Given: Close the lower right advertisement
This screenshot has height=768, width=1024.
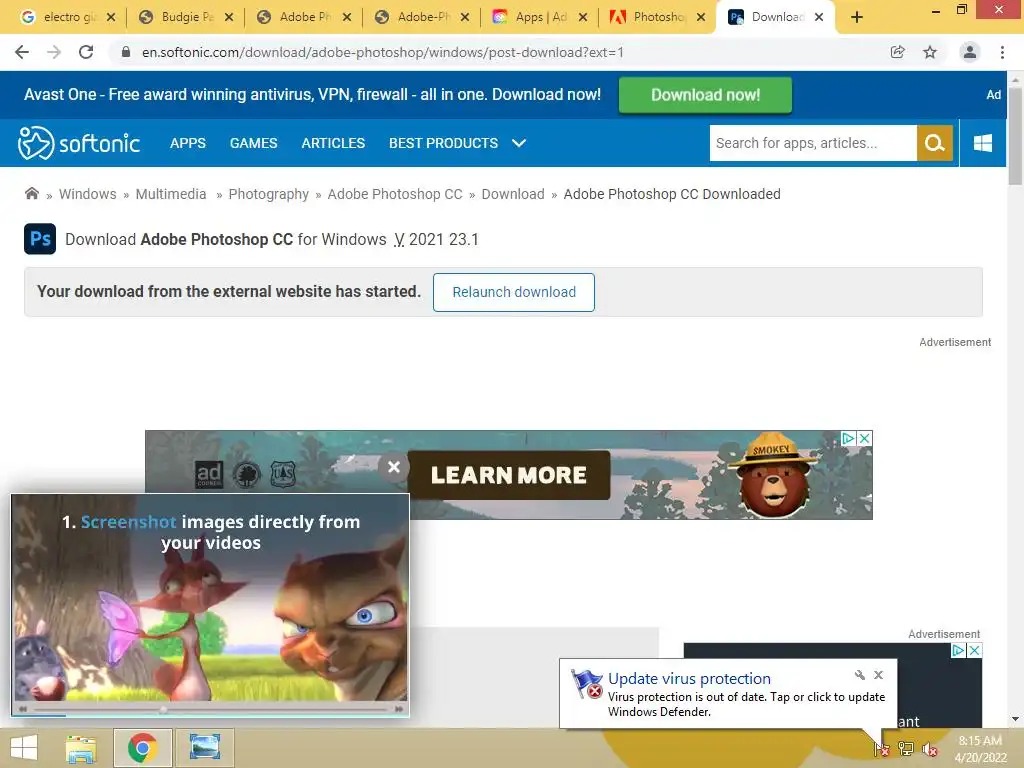Looking at the screenshot, I should (974, 650).
